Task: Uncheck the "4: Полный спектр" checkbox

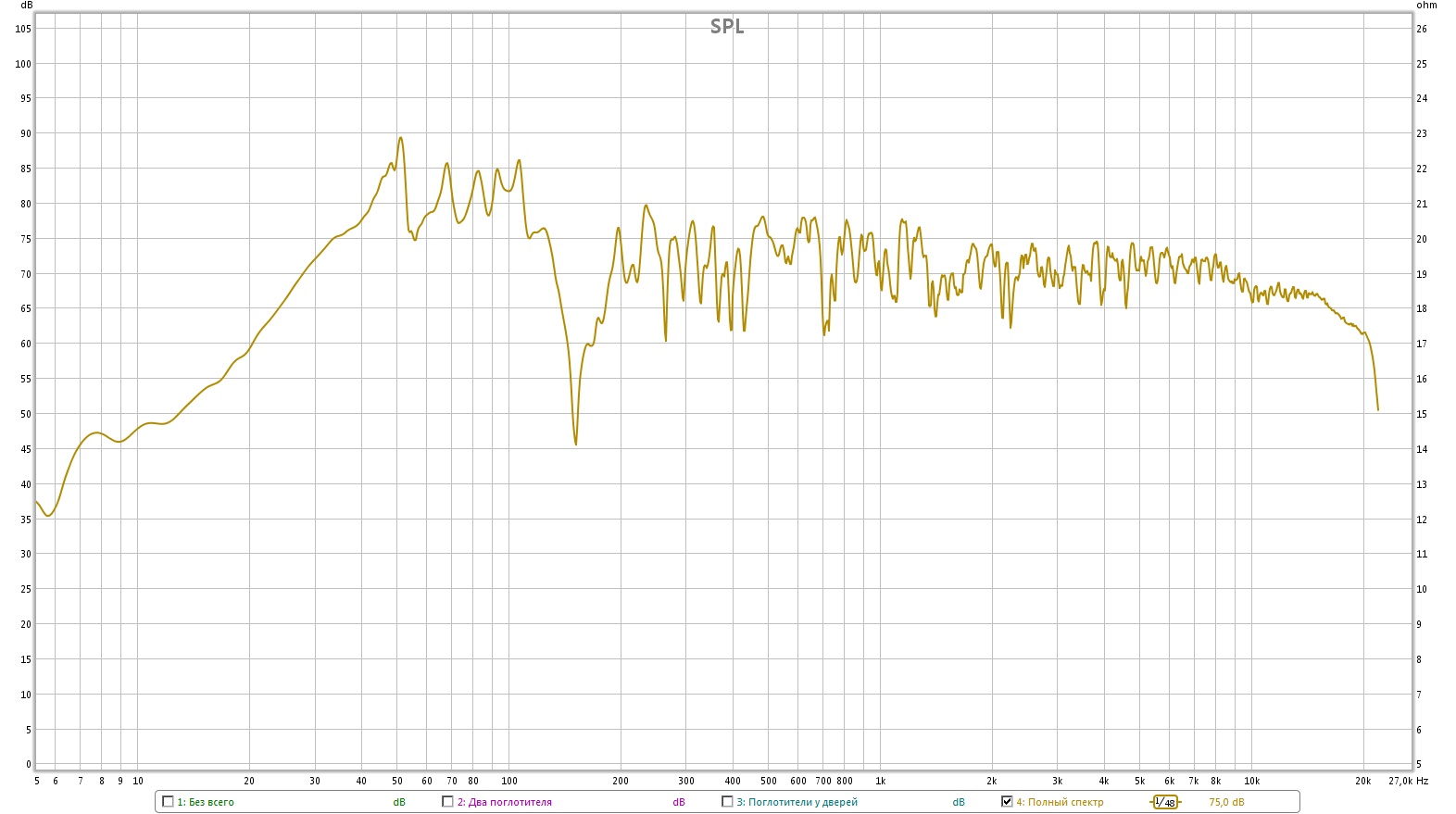Action: 1007,802
